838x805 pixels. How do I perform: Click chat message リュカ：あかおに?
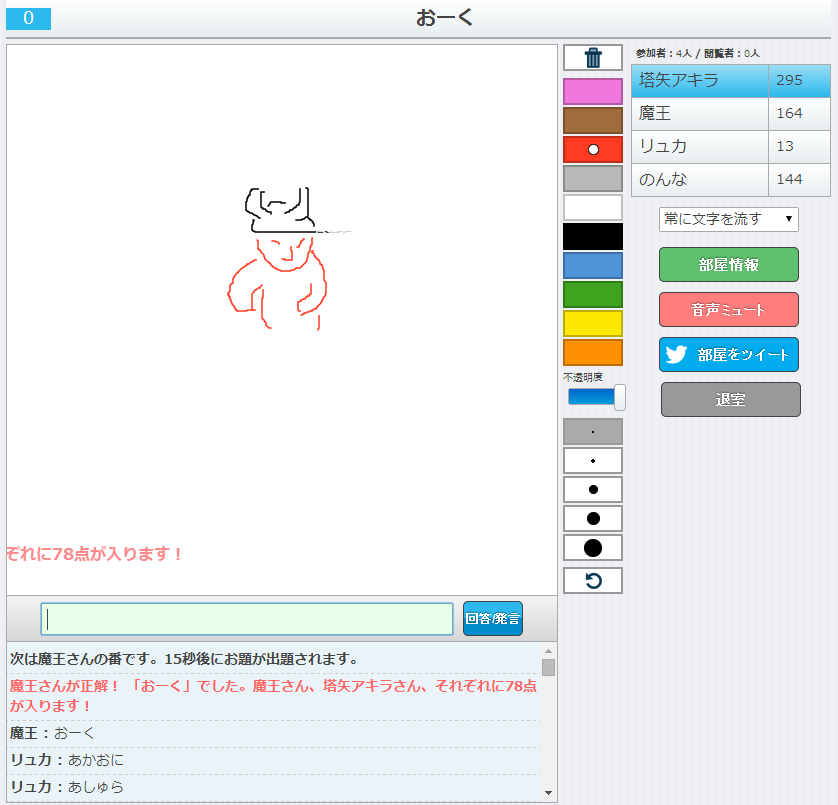(67, 760)
